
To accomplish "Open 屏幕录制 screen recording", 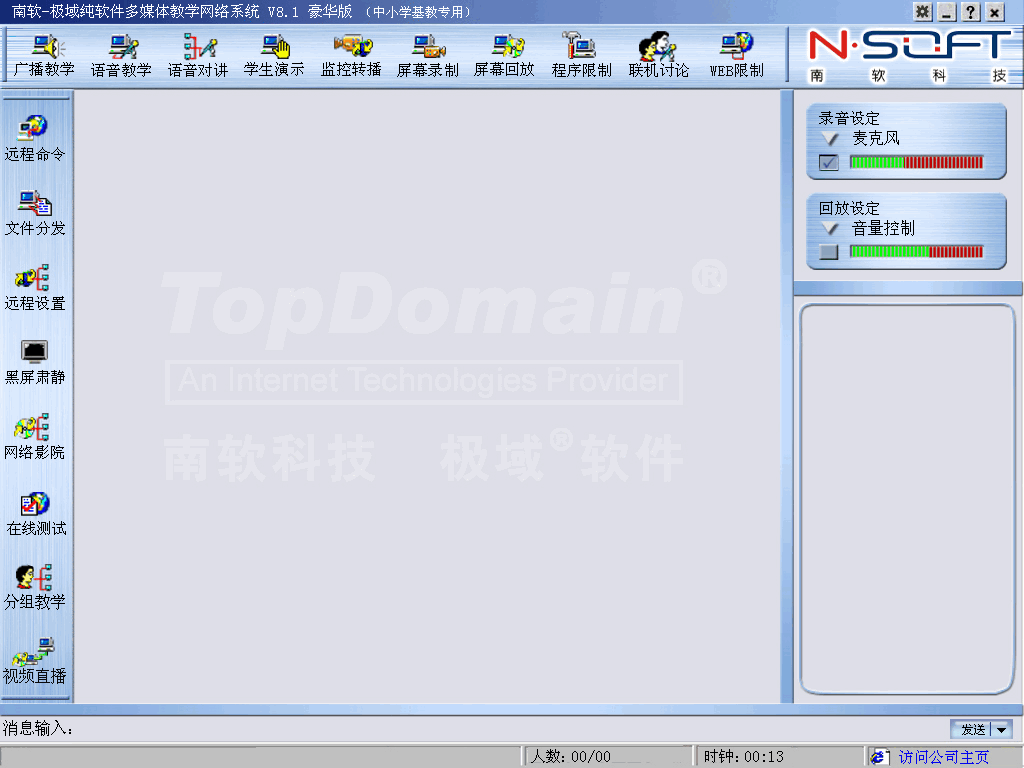I will pyautogui.click(x=428, y=53).
